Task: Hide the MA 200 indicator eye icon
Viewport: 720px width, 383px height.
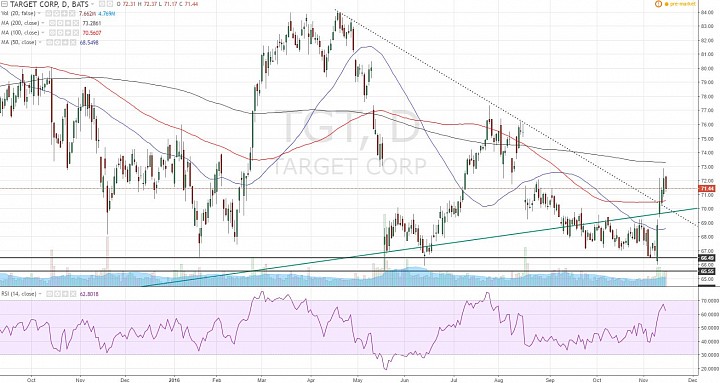Action: pos(52,23)
